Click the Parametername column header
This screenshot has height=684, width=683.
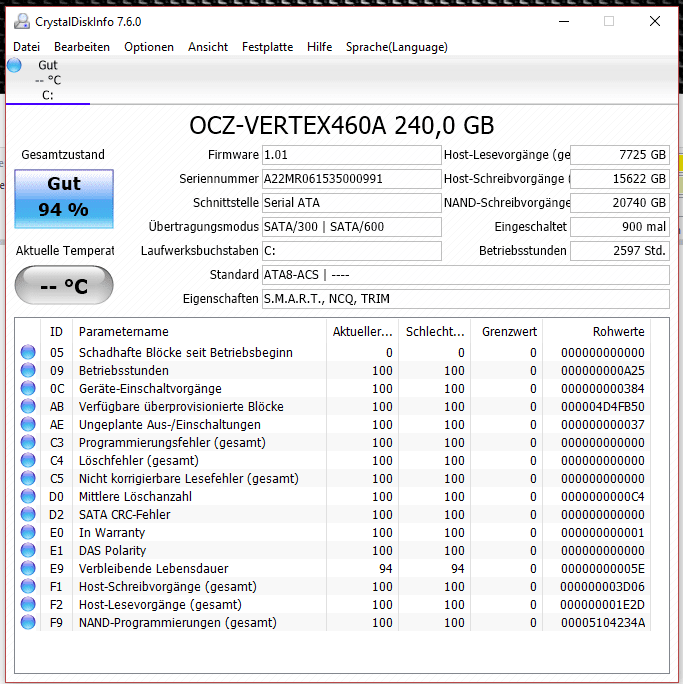[x=199, y=332]
